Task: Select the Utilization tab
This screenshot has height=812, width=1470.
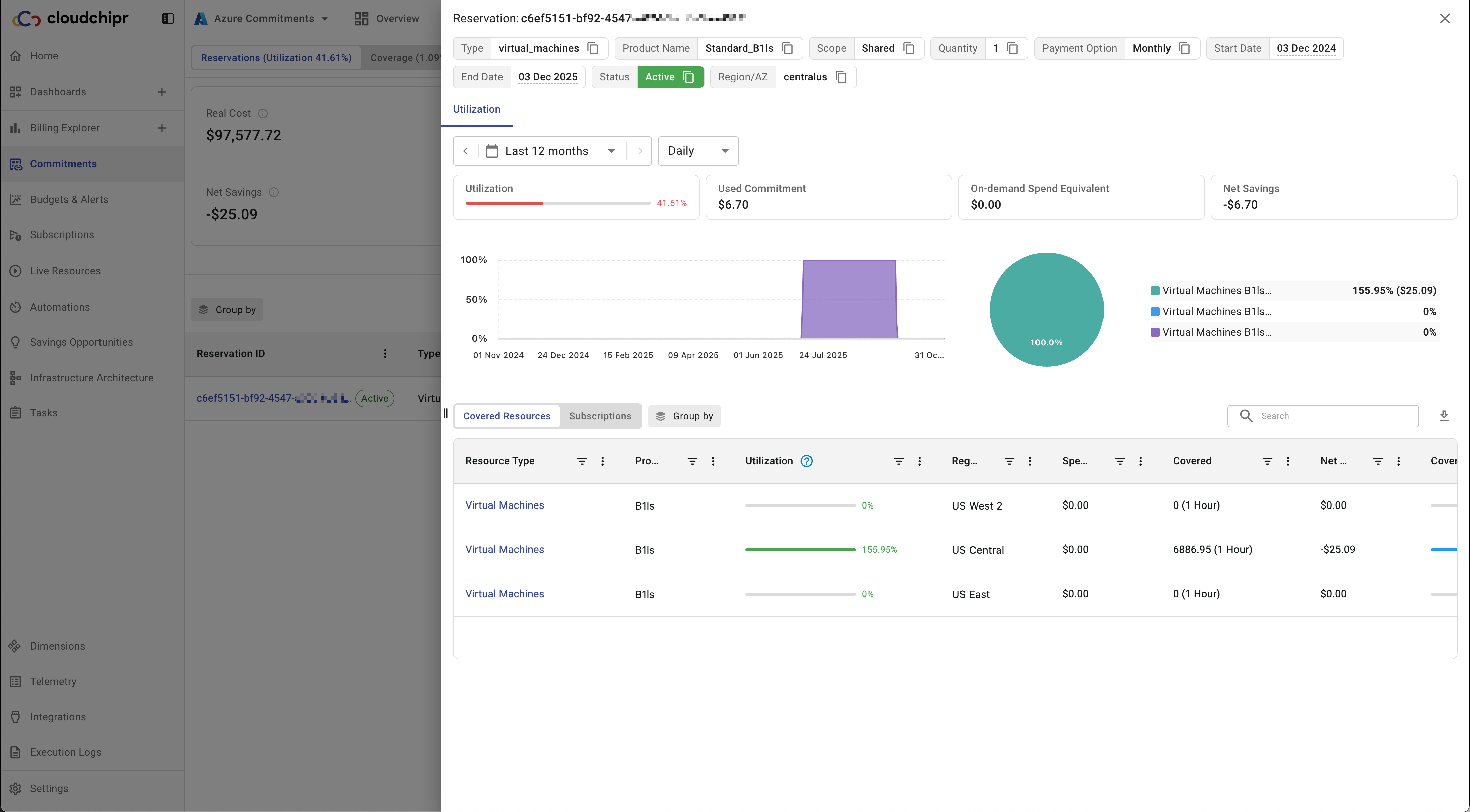Action: (476, 109)
